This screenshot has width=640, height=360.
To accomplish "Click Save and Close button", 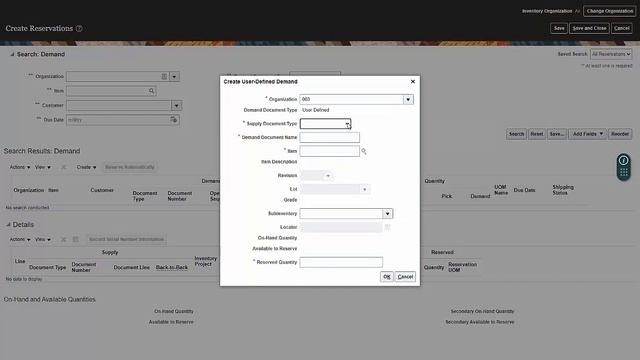I will coord(589,28).
